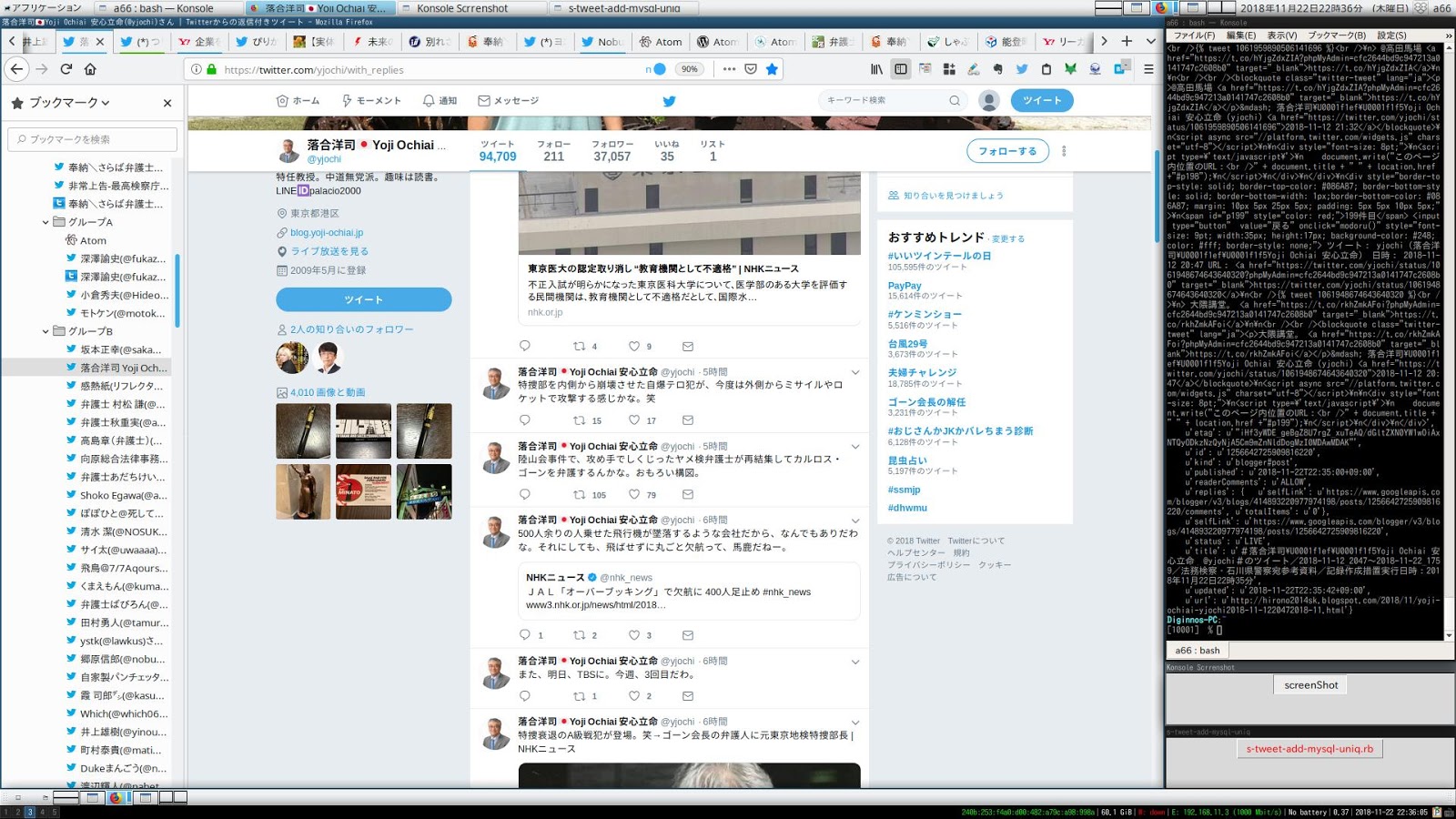Viewport: 1456px width, 819px height.
Task: Click the Firefox icon in bottom taskbar
Action: [116, 797]
